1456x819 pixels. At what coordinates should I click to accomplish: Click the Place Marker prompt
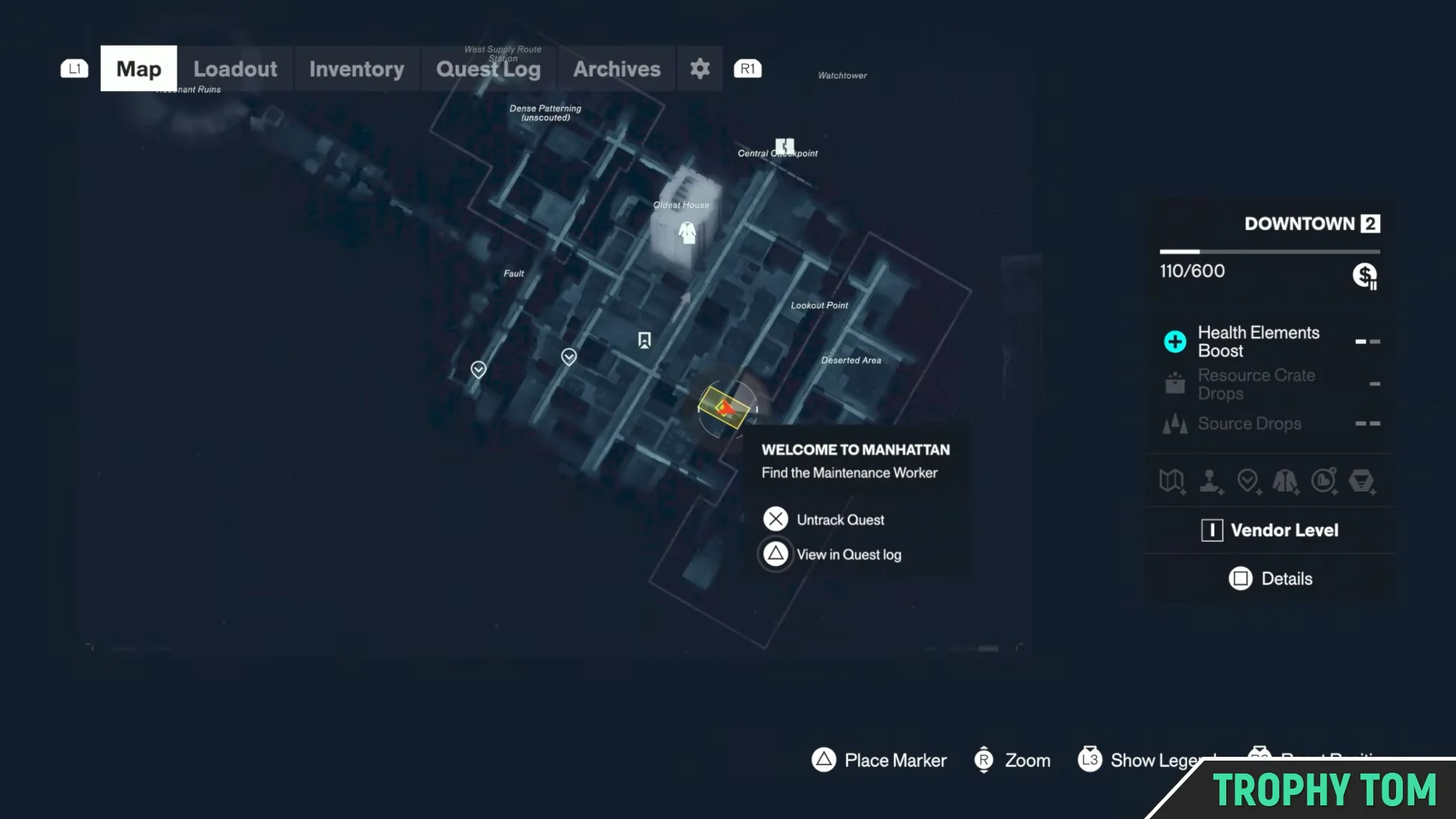click(x=896, y=760)
